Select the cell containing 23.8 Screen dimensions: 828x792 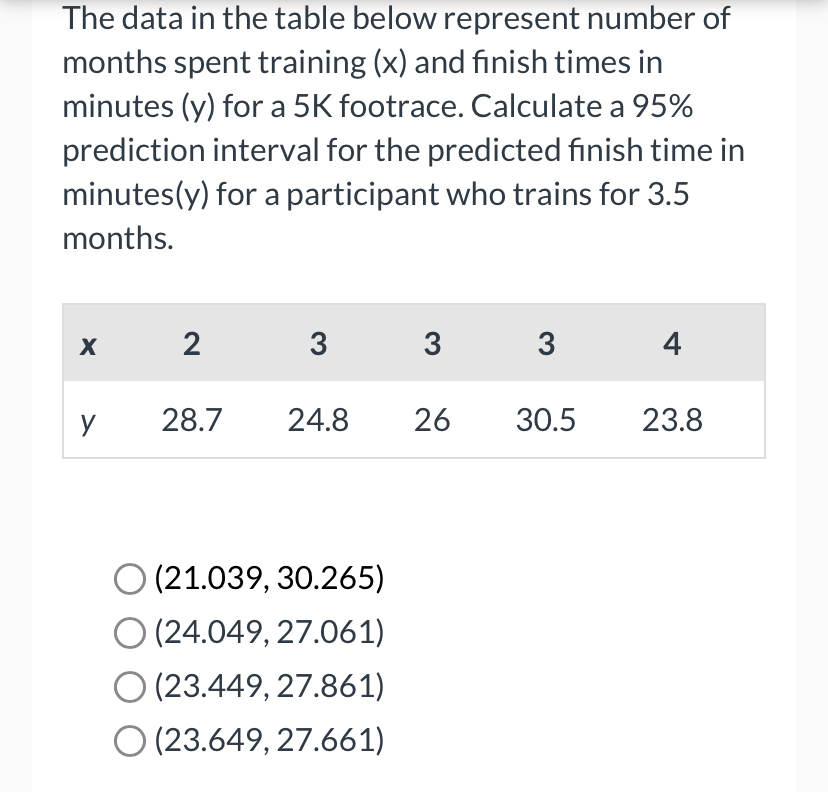tap(671, 420)
